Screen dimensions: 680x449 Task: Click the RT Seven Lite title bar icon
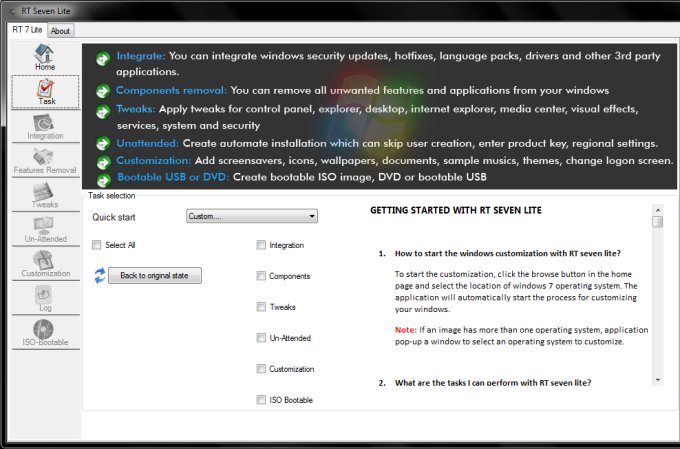tap(12, 11)
